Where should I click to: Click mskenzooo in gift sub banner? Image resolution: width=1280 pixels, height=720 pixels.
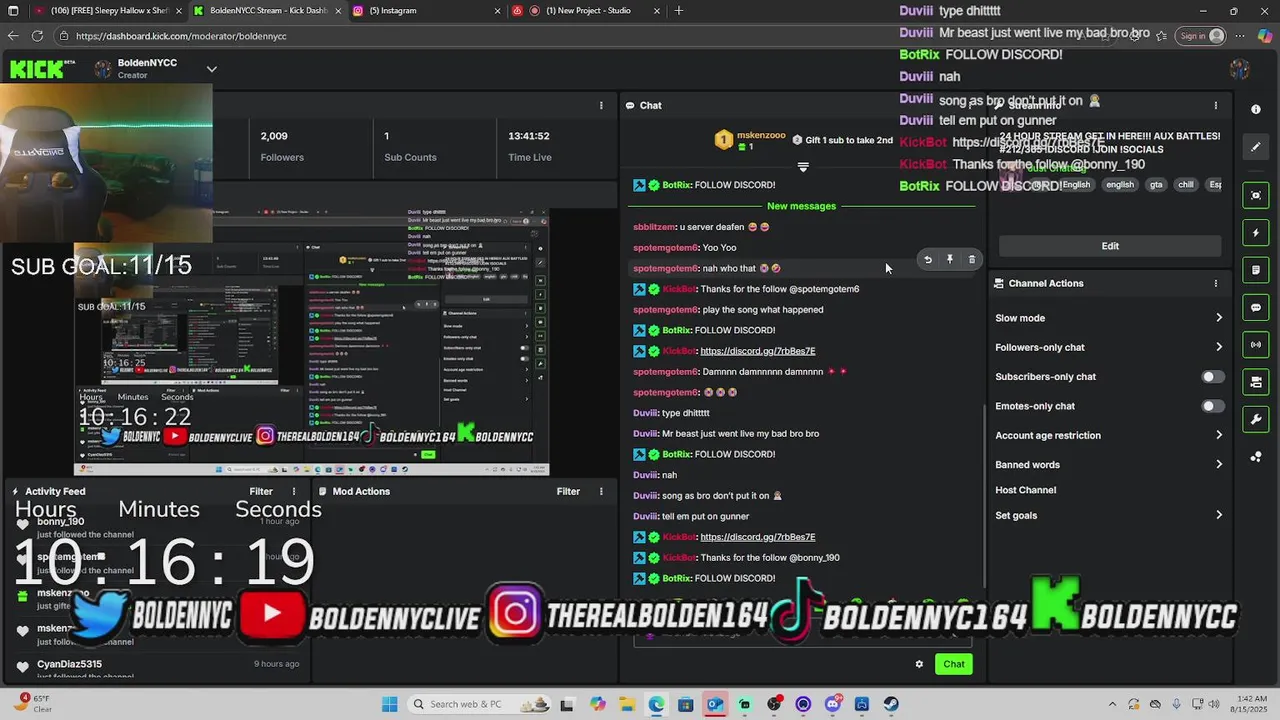coord(761,135)
